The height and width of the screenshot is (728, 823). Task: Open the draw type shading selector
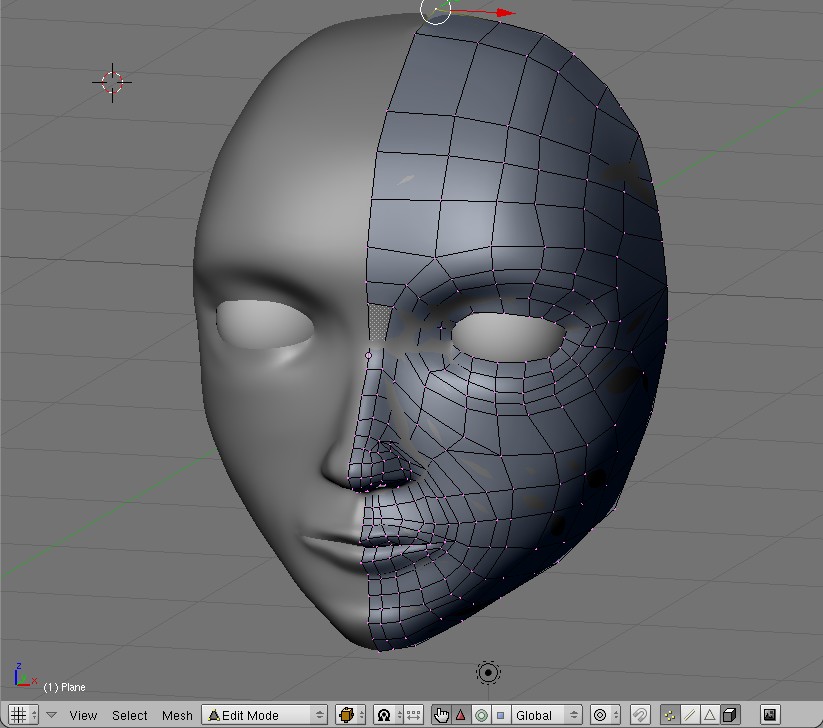pos(350,715)
